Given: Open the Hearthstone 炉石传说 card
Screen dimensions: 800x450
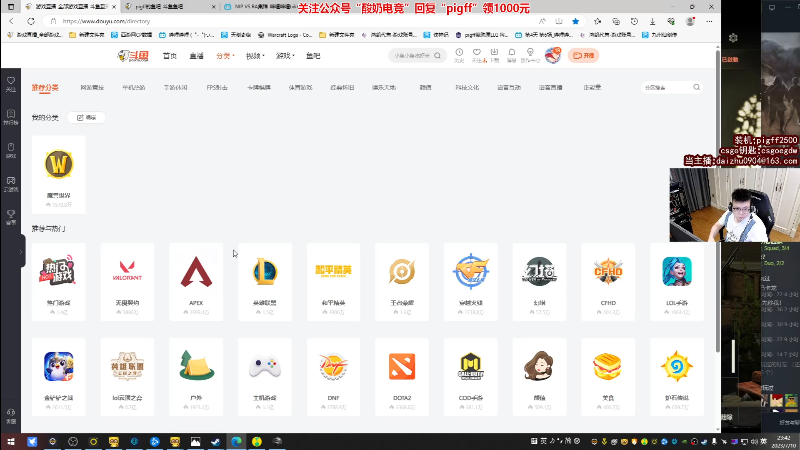Looking at the screenshot, I should click(677, 377).
